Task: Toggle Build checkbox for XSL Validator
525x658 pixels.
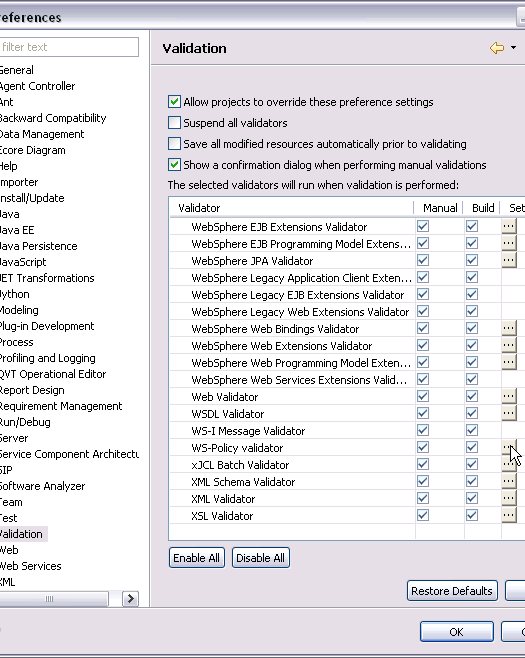Action: click(x=472, y=515)
